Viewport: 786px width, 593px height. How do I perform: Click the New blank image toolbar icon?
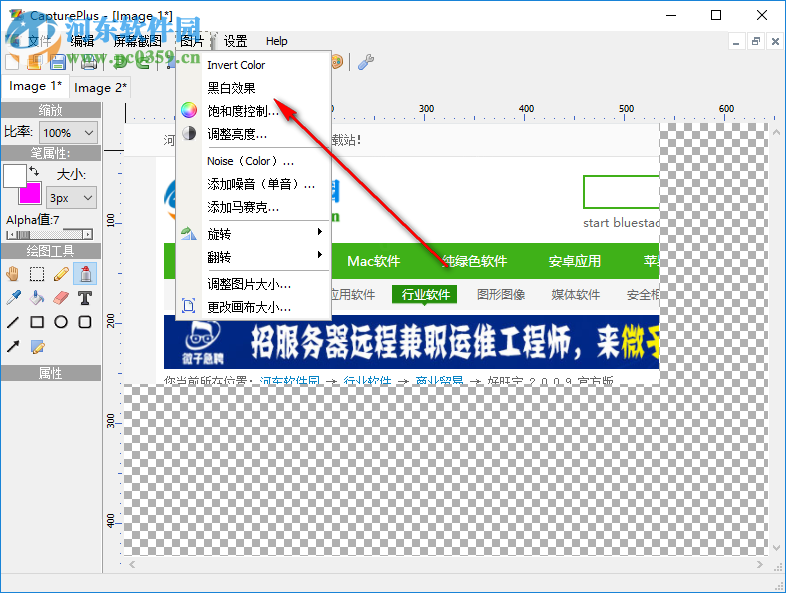point(12,62)
